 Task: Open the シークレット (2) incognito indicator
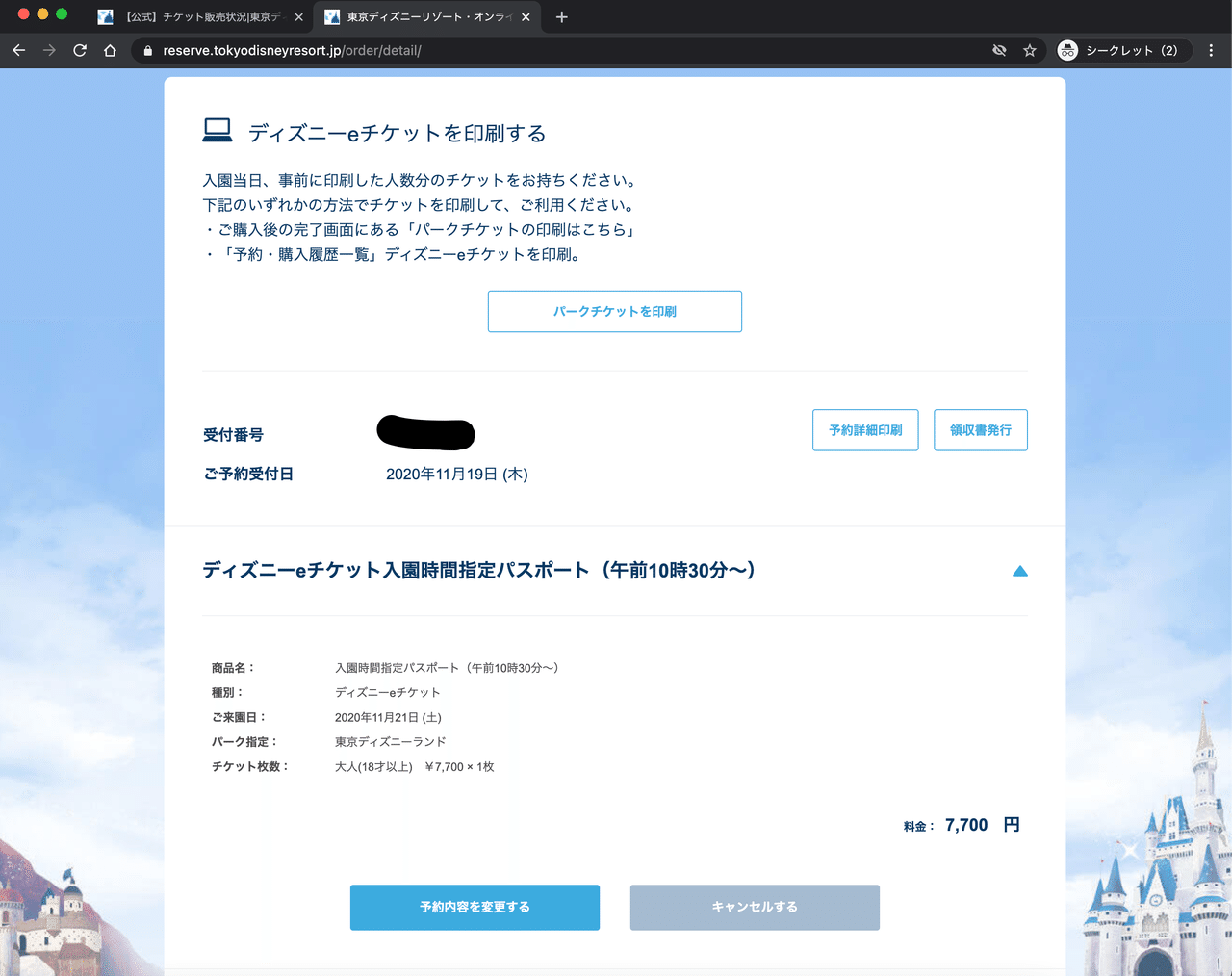[1122, 50]
